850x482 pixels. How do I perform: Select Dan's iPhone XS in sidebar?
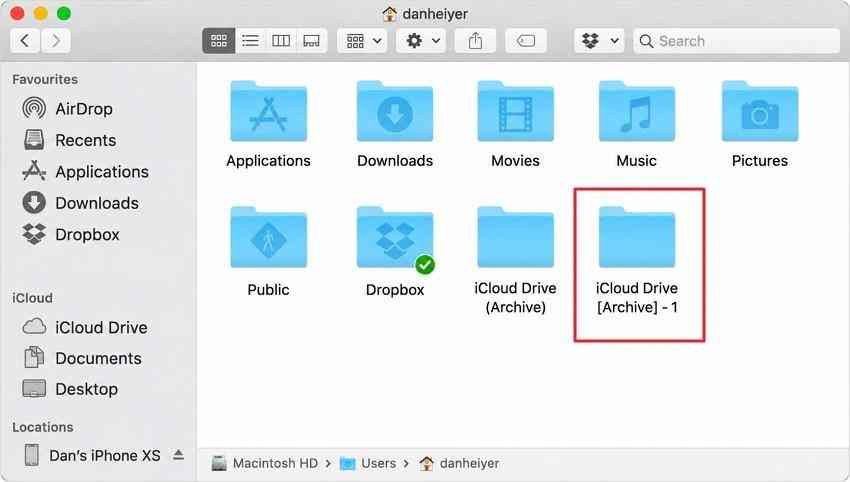point(92,455)
